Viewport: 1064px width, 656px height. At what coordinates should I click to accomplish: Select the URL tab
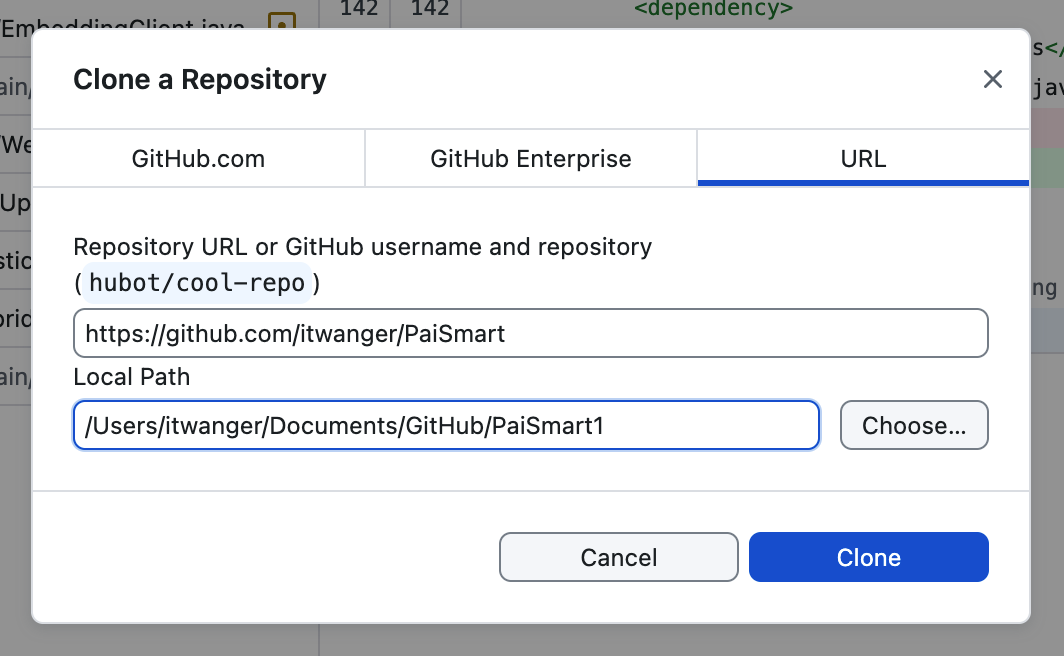[863, 158]
